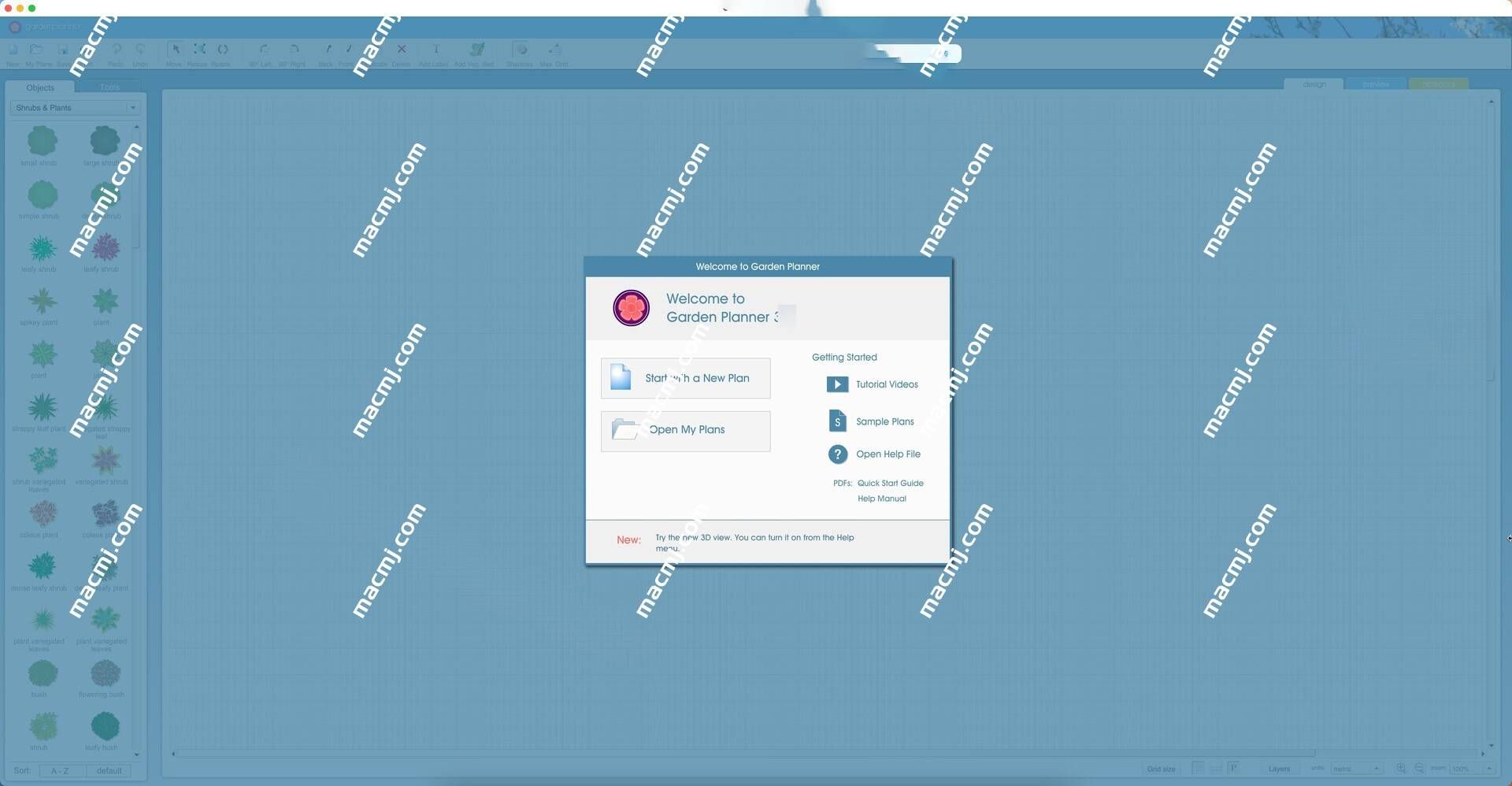Click the New plan toolbar icon
The height and width of the screenshot is (786, 1512).
13,50
